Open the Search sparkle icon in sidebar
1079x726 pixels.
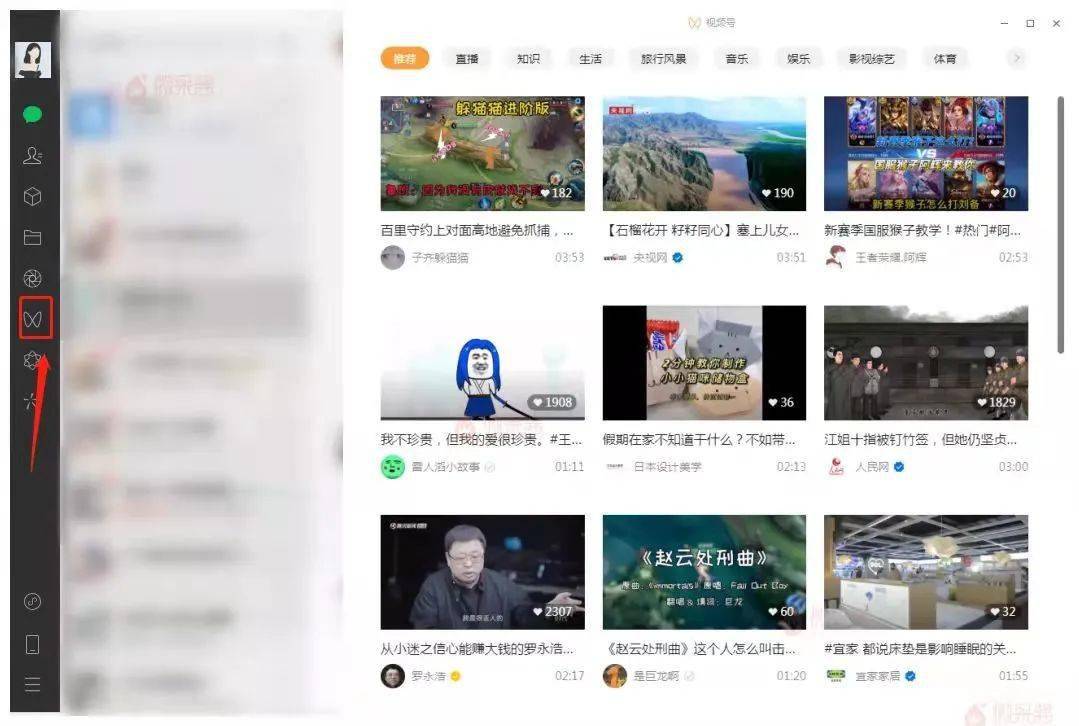coord(33,399)
